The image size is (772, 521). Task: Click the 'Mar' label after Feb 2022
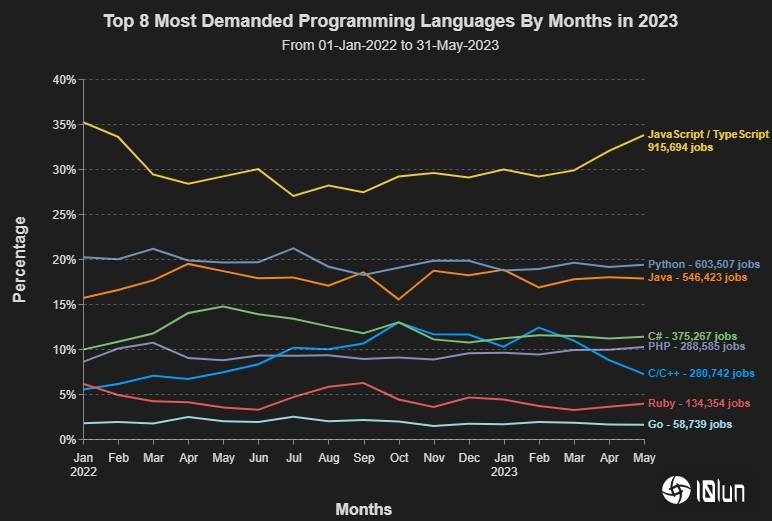pos(153,458)
